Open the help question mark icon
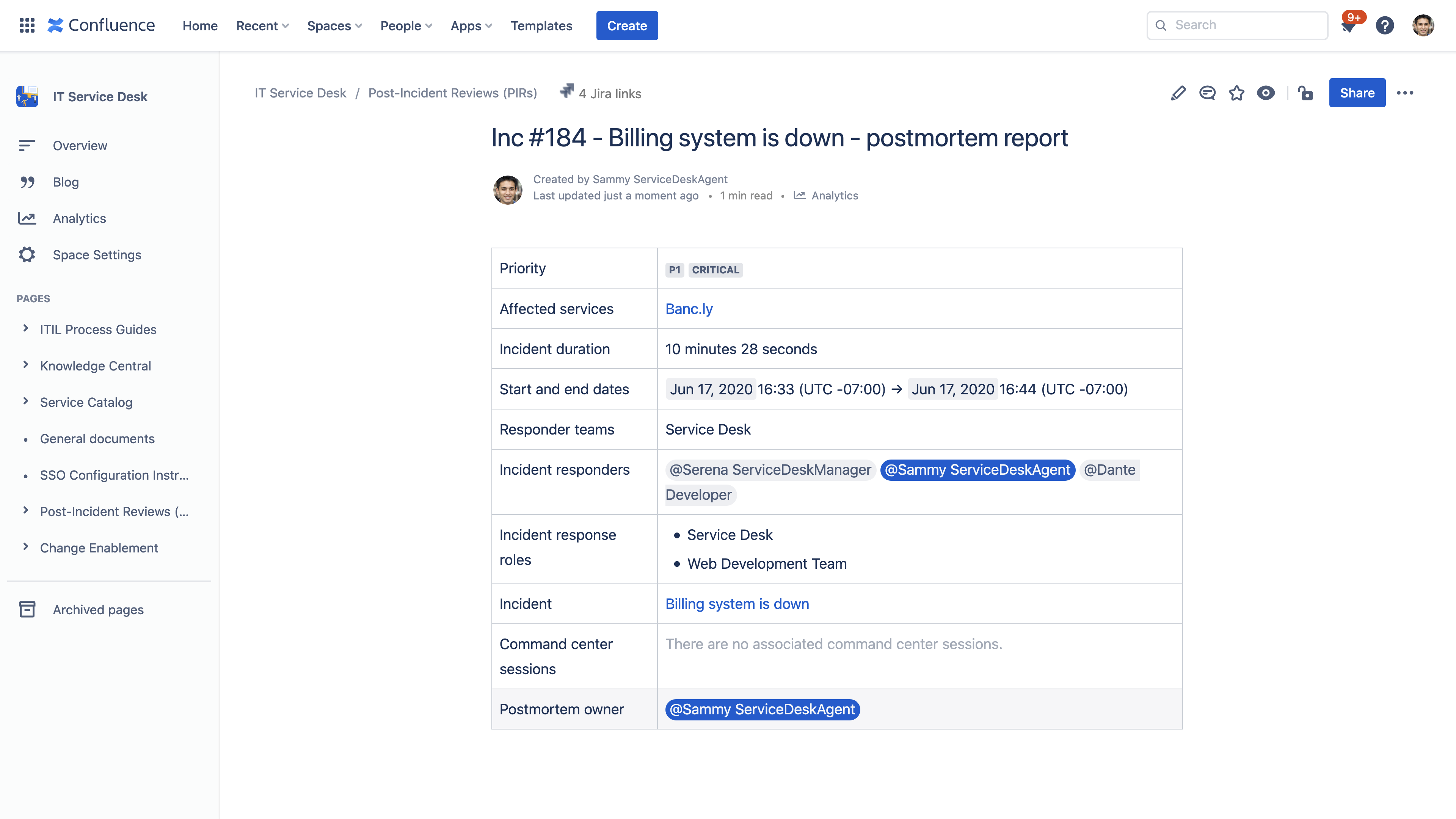This screenshot has height=819, width=1456. point(1385,25)
